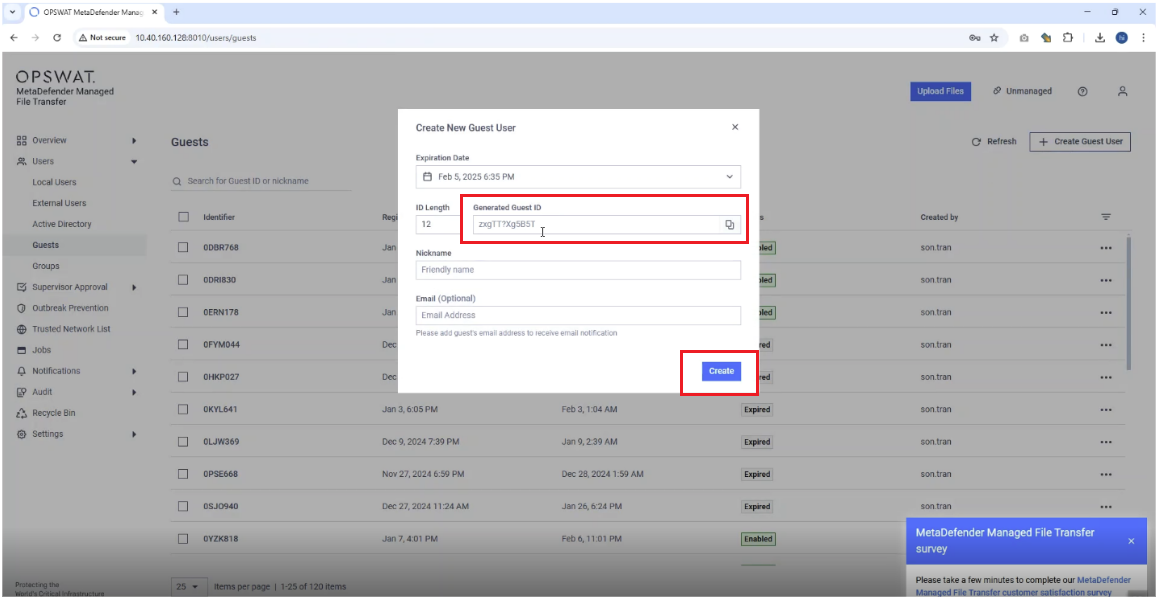Open actions menu for 0FYM044 row
Screen dimensions: 1159x601
click(1106, 345)
